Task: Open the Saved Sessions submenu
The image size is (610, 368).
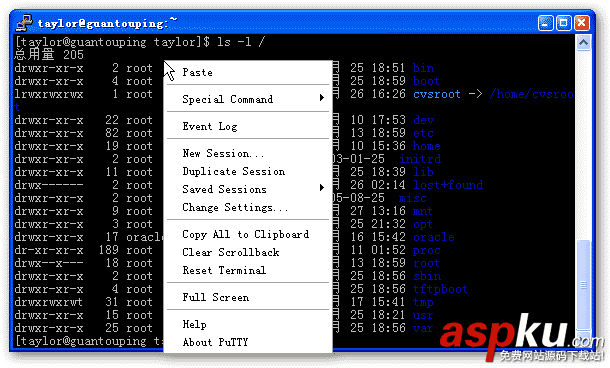Action: [x=248, y=189]
